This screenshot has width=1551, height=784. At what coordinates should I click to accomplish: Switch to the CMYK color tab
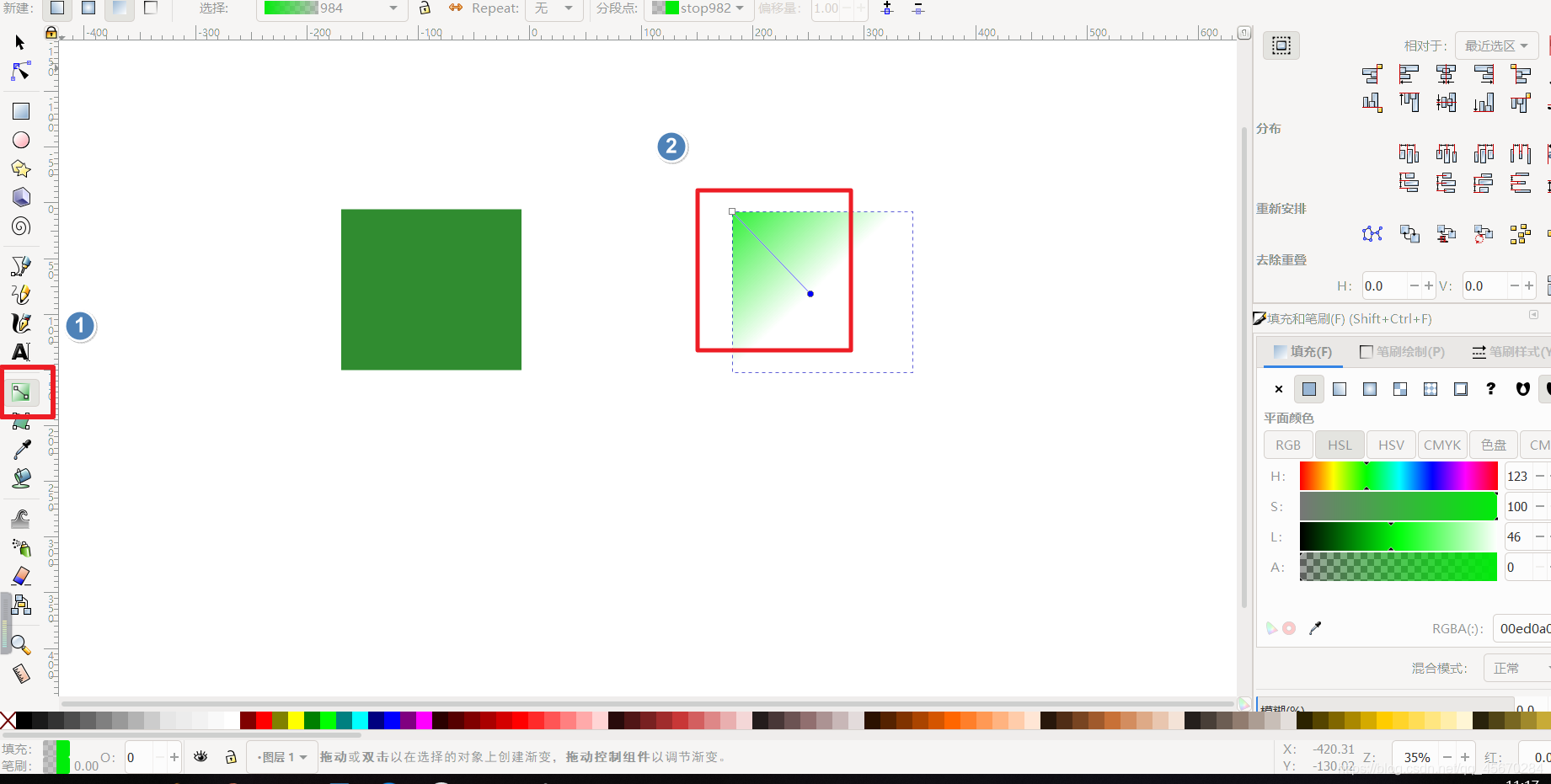point(1442,445)
